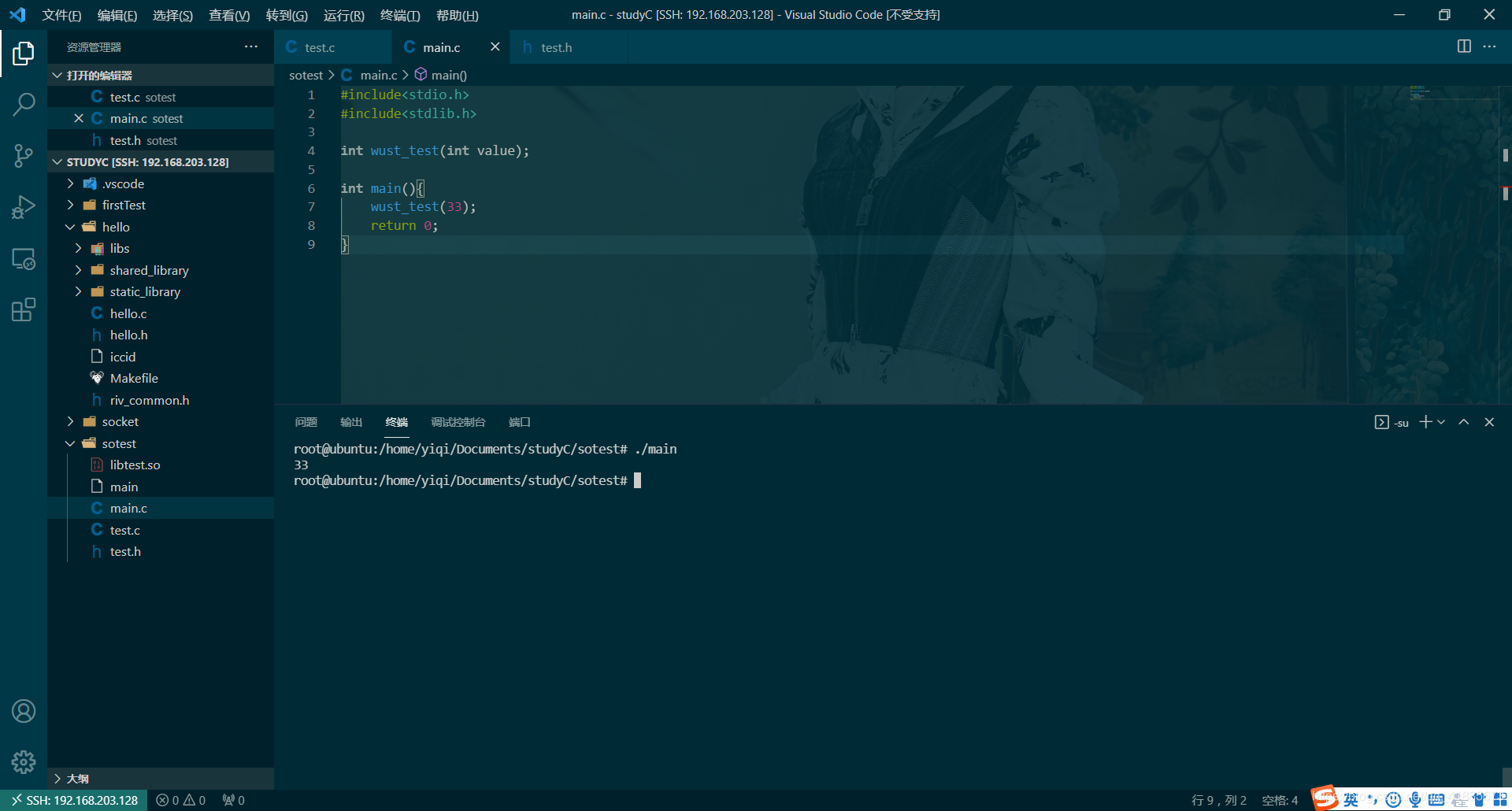The height and width of the screenshot is (811, 1512).
Task: Click sotest folder in breadcrumb
Action: 306,75
